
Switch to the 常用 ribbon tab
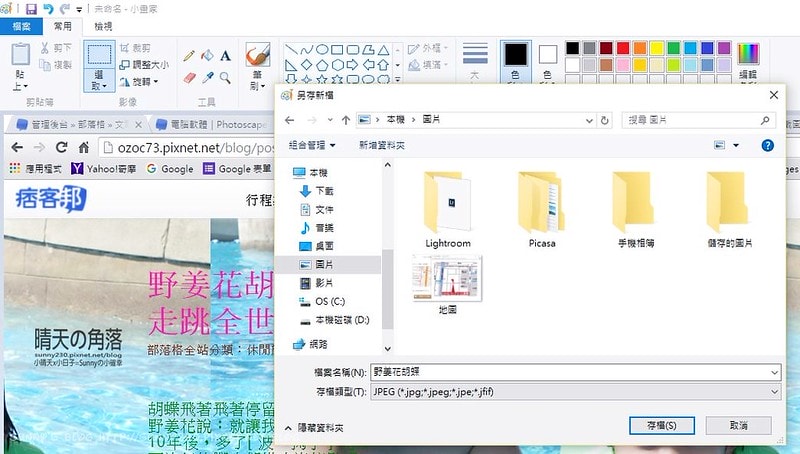coord(63,26)
